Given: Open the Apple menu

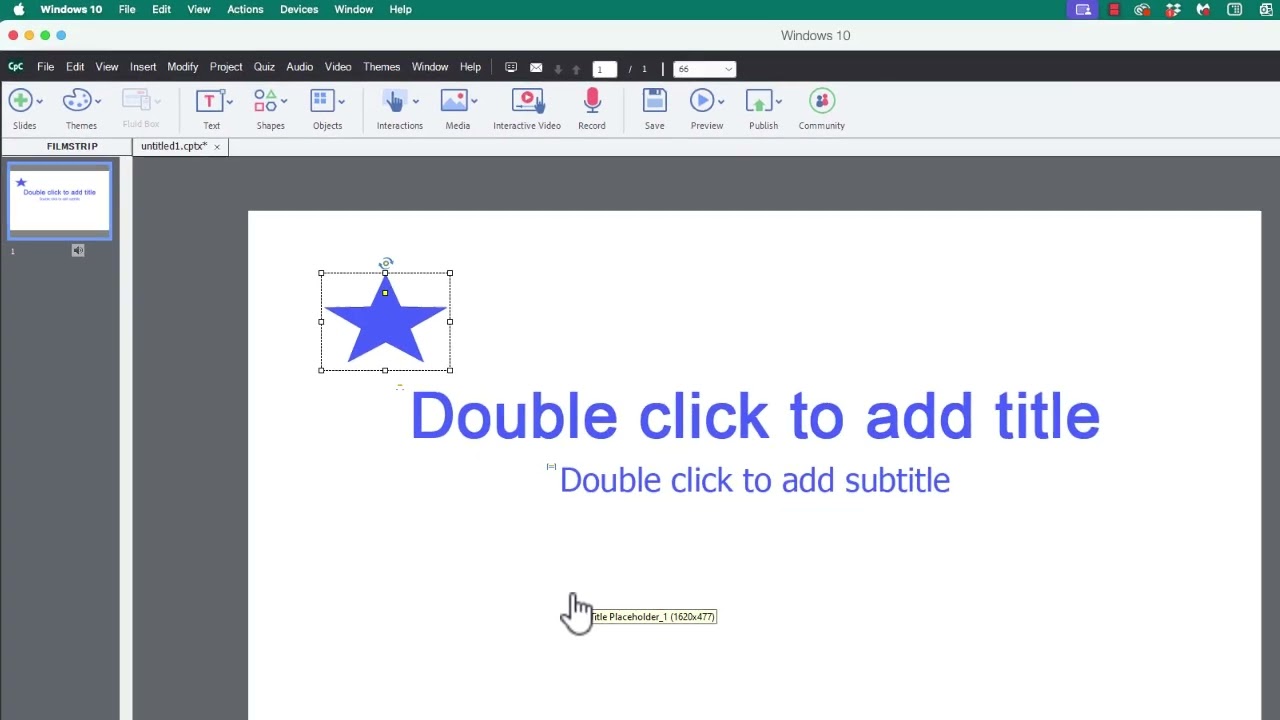Looking at the screenshot, I should click(18, 9).
